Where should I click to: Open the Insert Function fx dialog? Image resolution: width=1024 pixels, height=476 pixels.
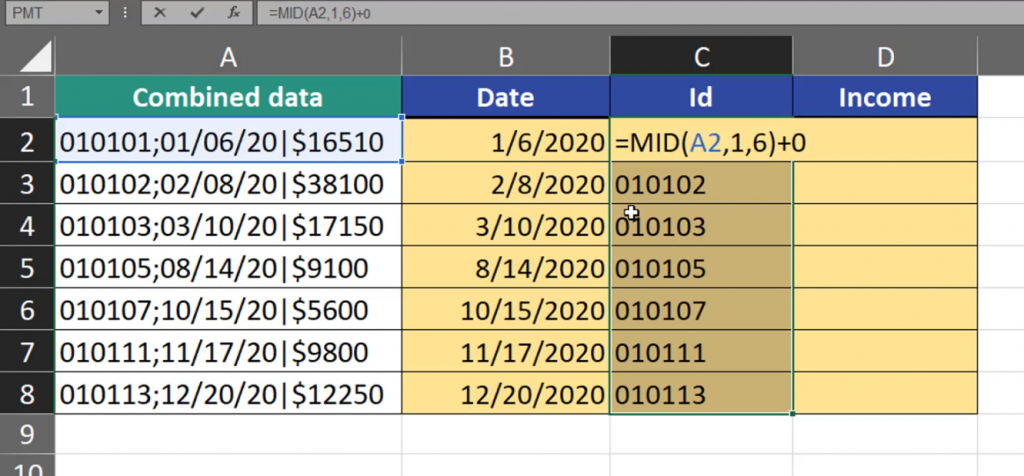[232, 13]
